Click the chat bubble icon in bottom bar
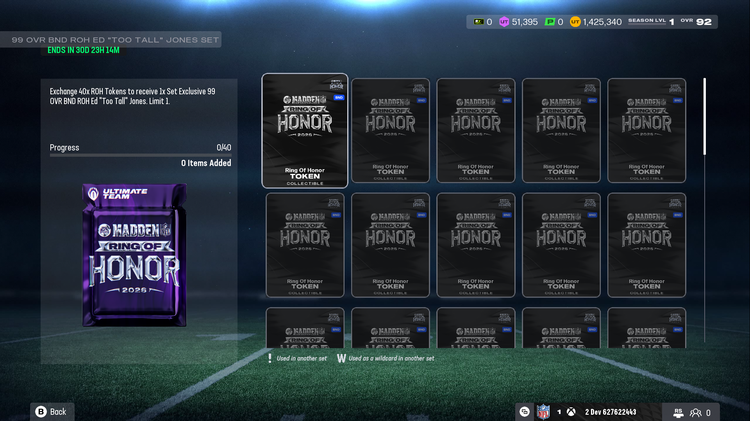Viewport: 750px width, 421px height. coord(524,411)
